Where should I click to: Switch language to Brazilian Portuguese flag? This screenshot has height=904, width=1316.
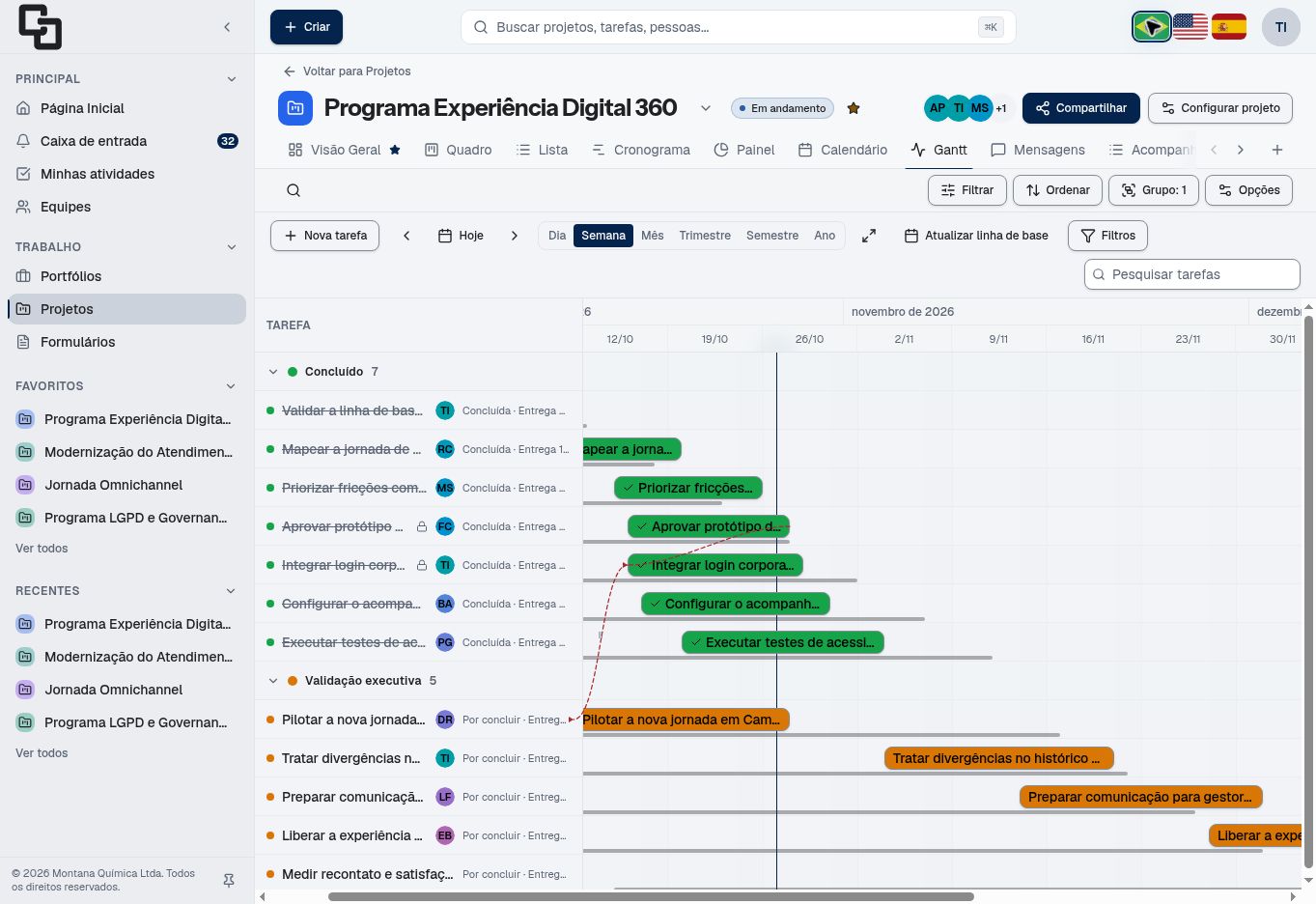tap(1152, 27)
